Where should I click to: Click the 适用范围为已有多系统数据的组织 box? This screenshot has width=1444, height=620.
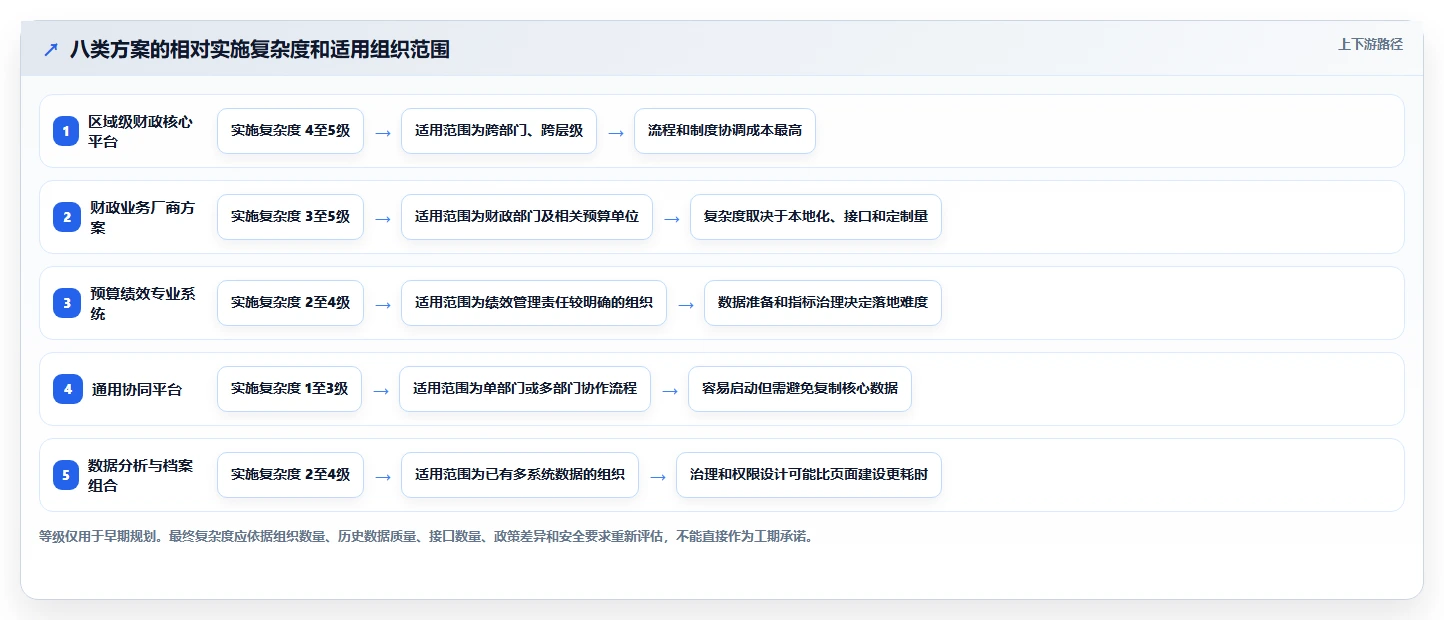[x=520, y=475]
